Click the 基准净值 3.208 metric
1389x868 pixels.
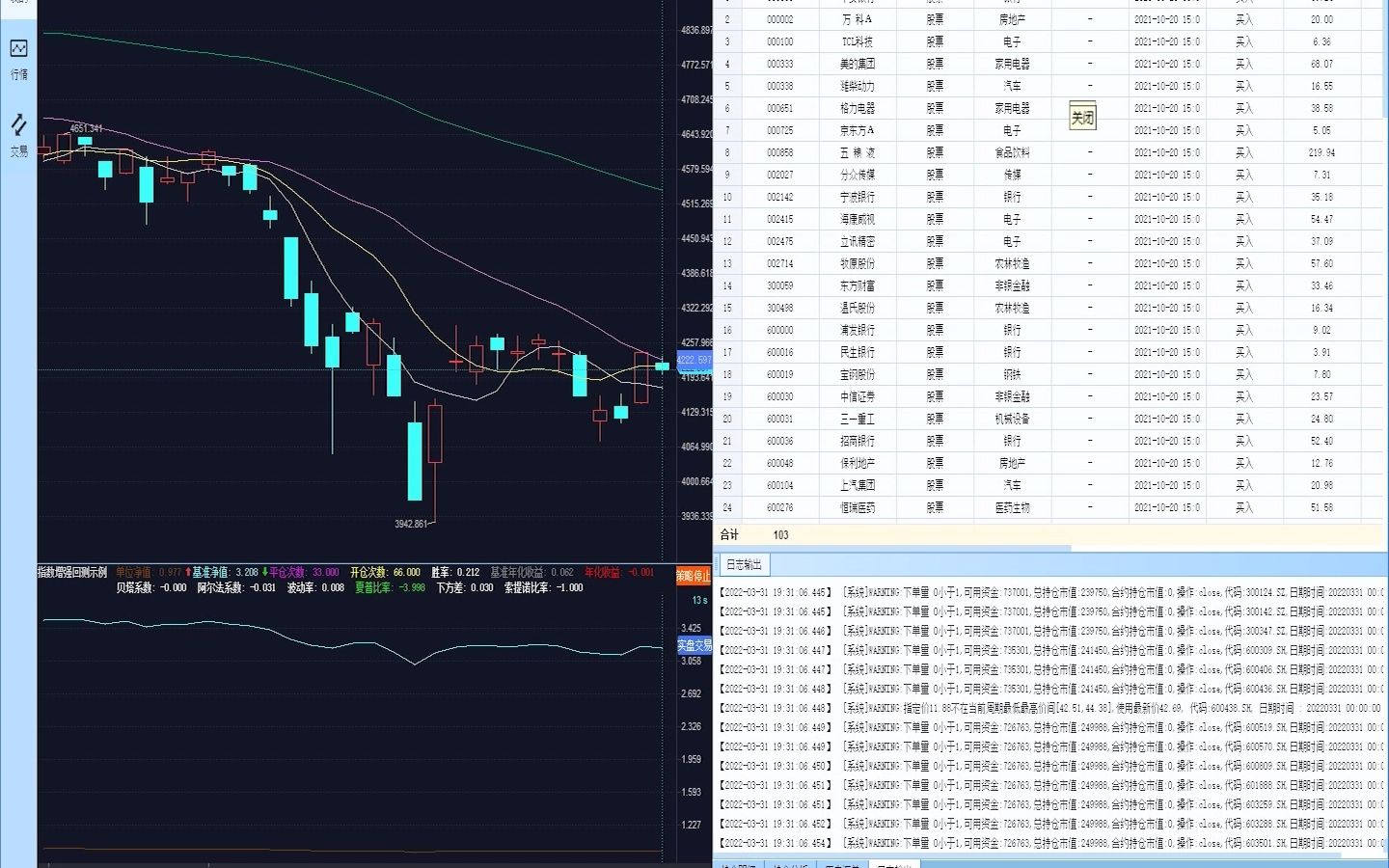click(225, 572)
